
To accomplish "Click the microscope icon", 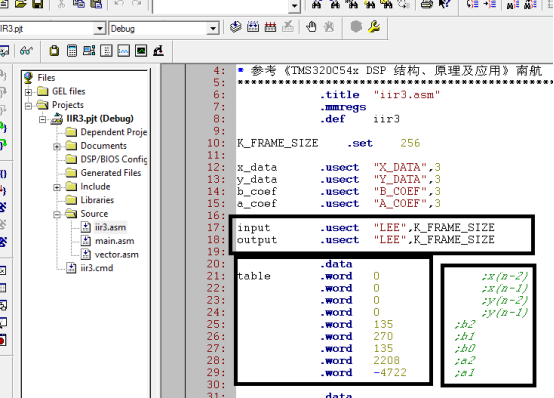I will pyautogui.click(x=158, y=51).
